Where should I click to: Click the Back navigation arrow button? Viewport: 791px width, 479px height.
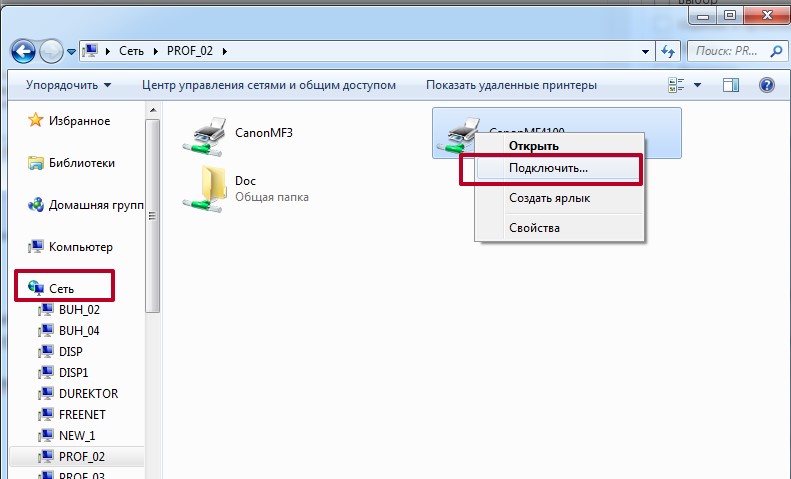click(x=25, y=50)
